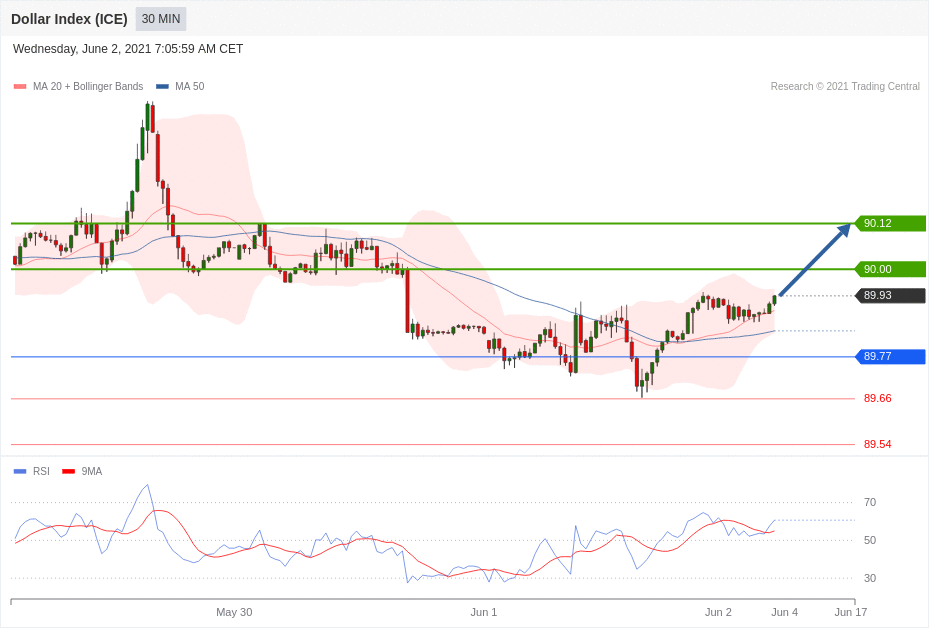
Task: Click the Jun 1 date axis label
Action: (x=484, y=612)
